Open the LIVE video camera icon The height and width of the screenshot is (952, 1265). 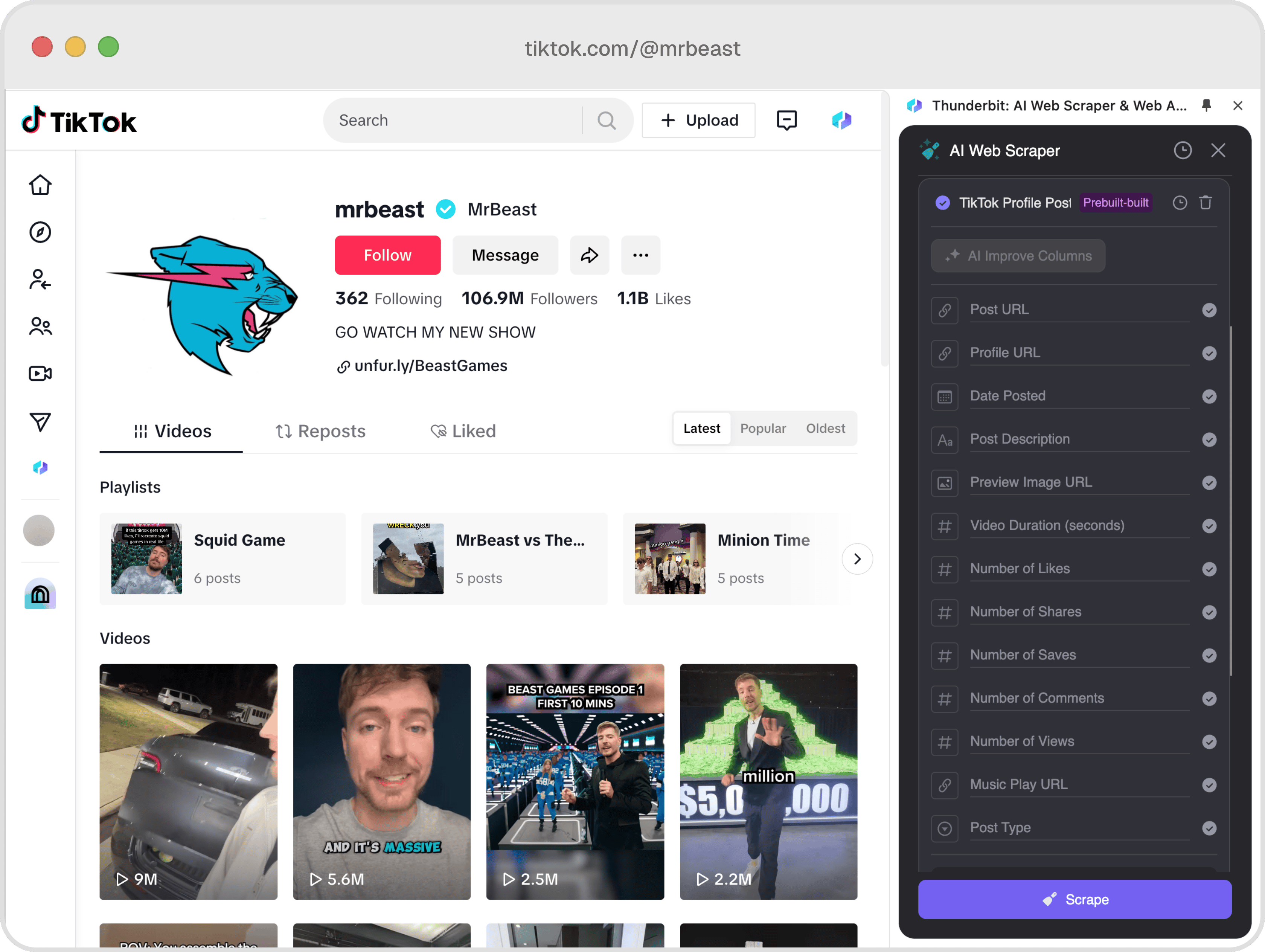pyautogui.click(x=40, y=374)
